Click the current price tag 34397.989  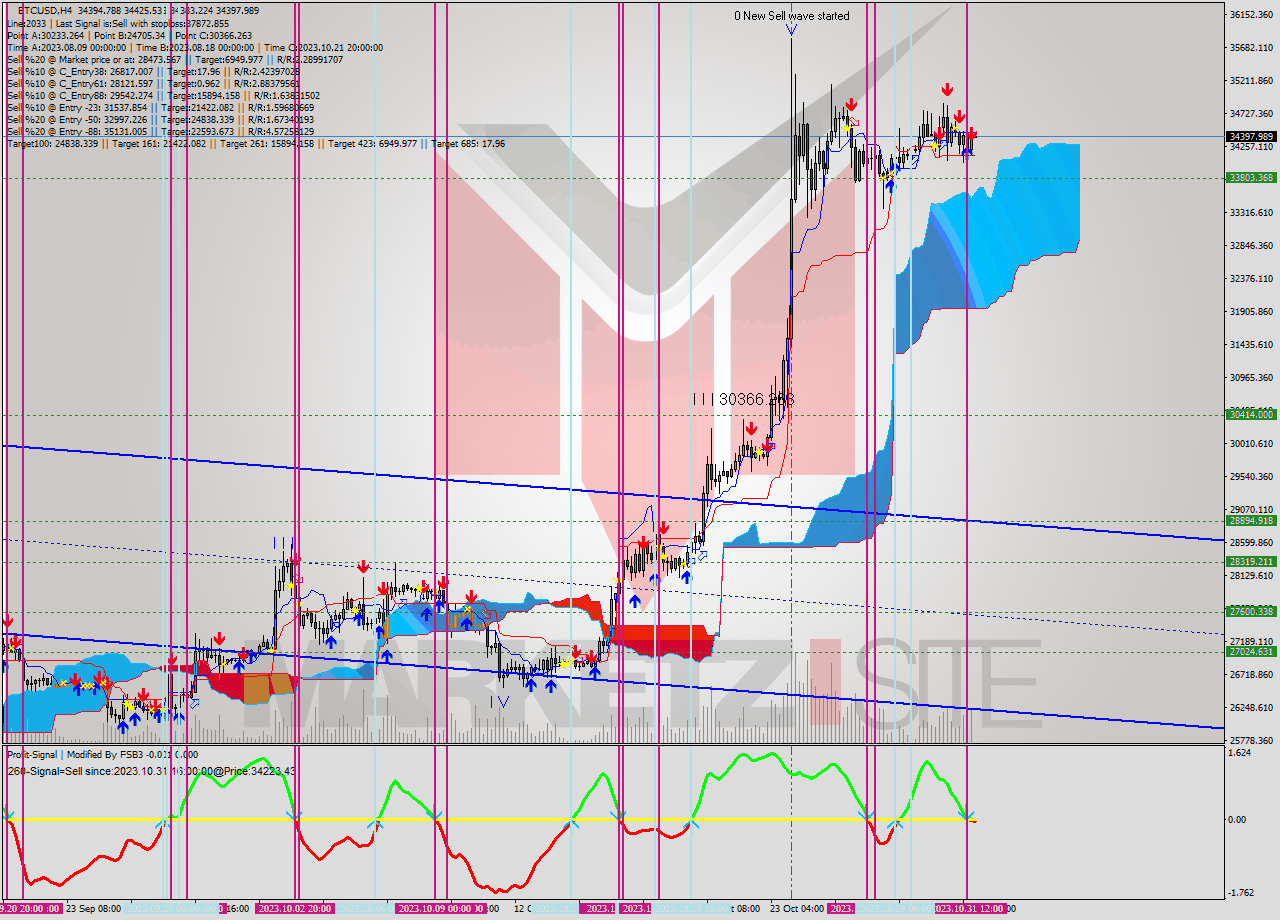(x=1251, y=136)
